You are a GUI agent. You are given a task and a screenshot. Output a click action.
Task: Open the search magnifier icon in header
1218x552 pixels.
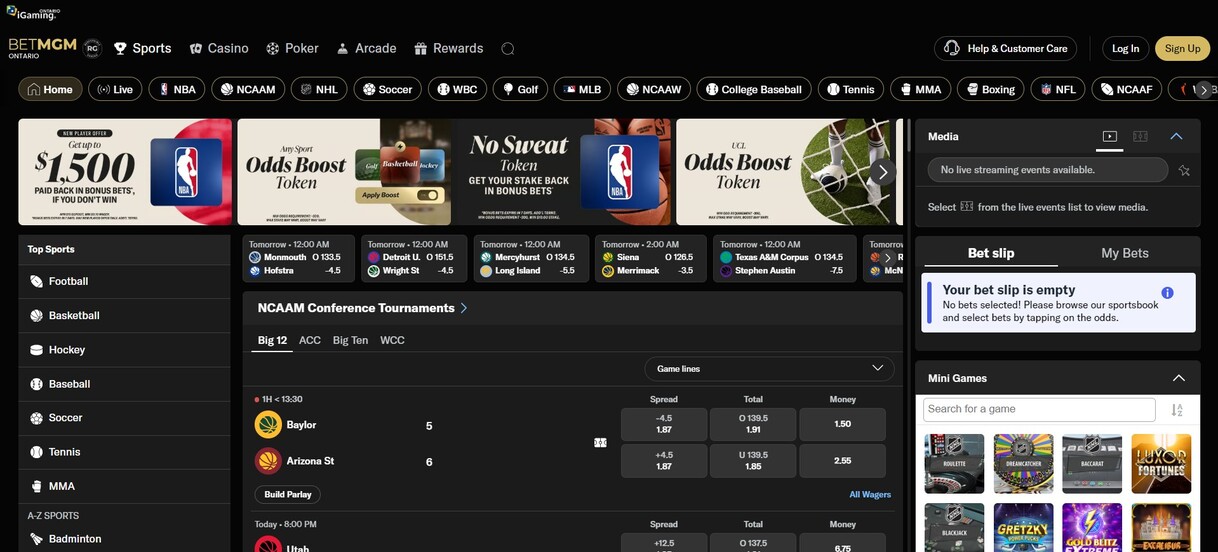pyautogui.click(x=507, y=48)
